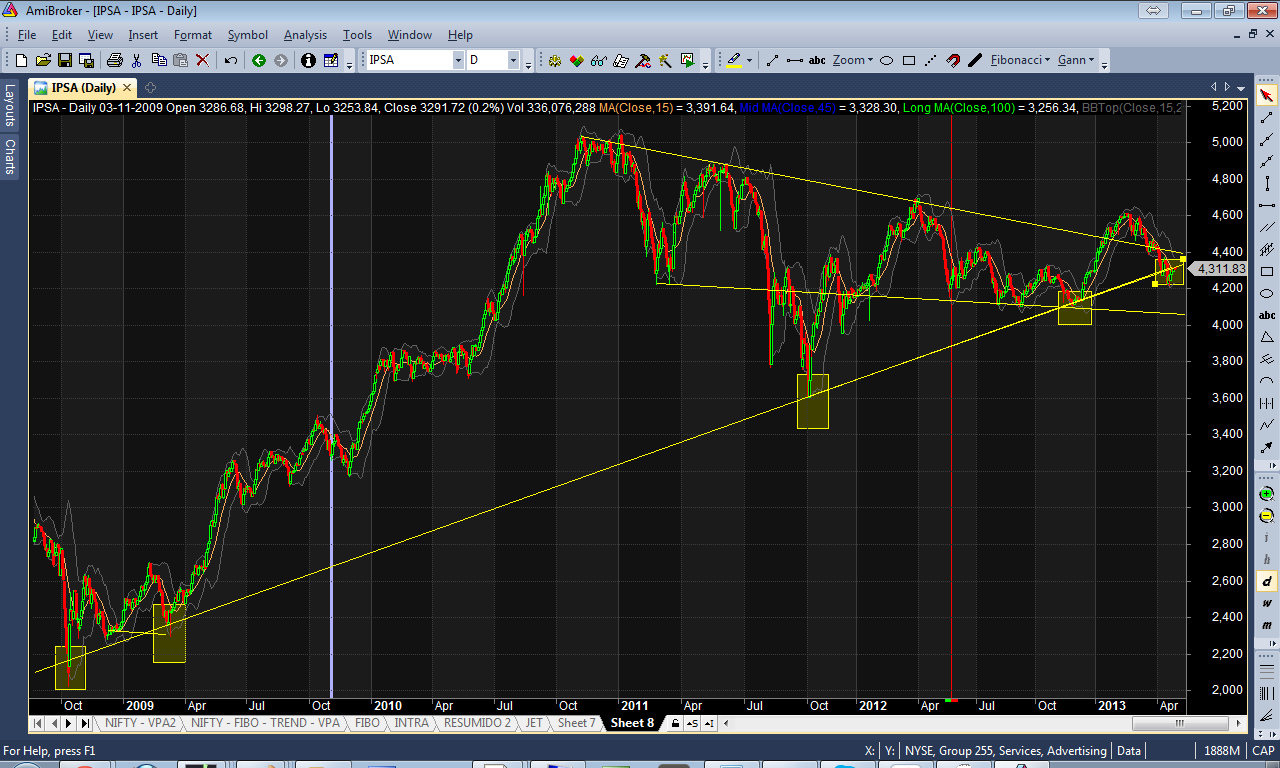Switch to the FIBO sheet tab
This screenshot has width=1280, height=768.
pos(367,722)
